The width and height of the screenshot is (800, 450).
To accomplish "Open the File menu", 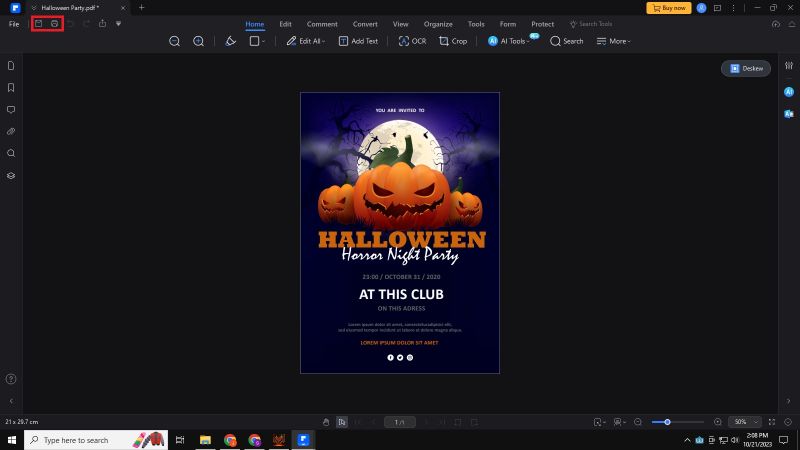I will coord(14,24).
